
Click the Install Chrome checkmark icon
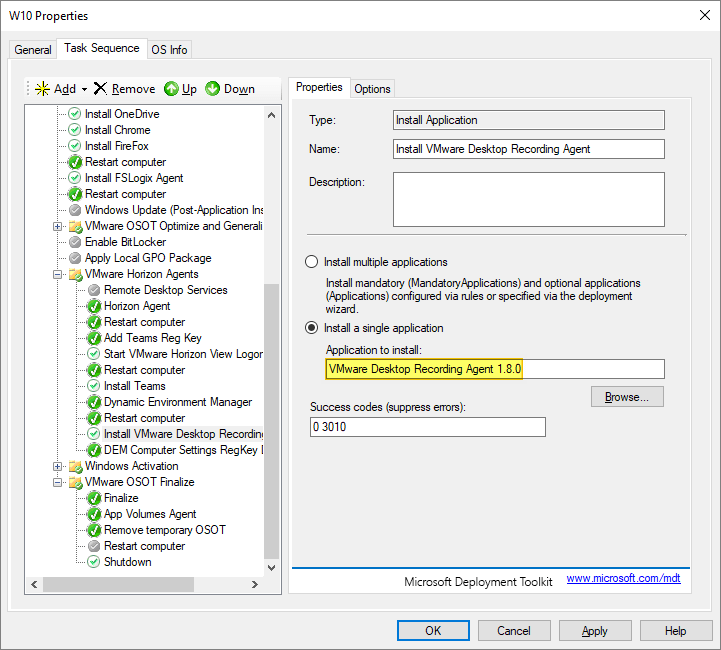point(74,130)
